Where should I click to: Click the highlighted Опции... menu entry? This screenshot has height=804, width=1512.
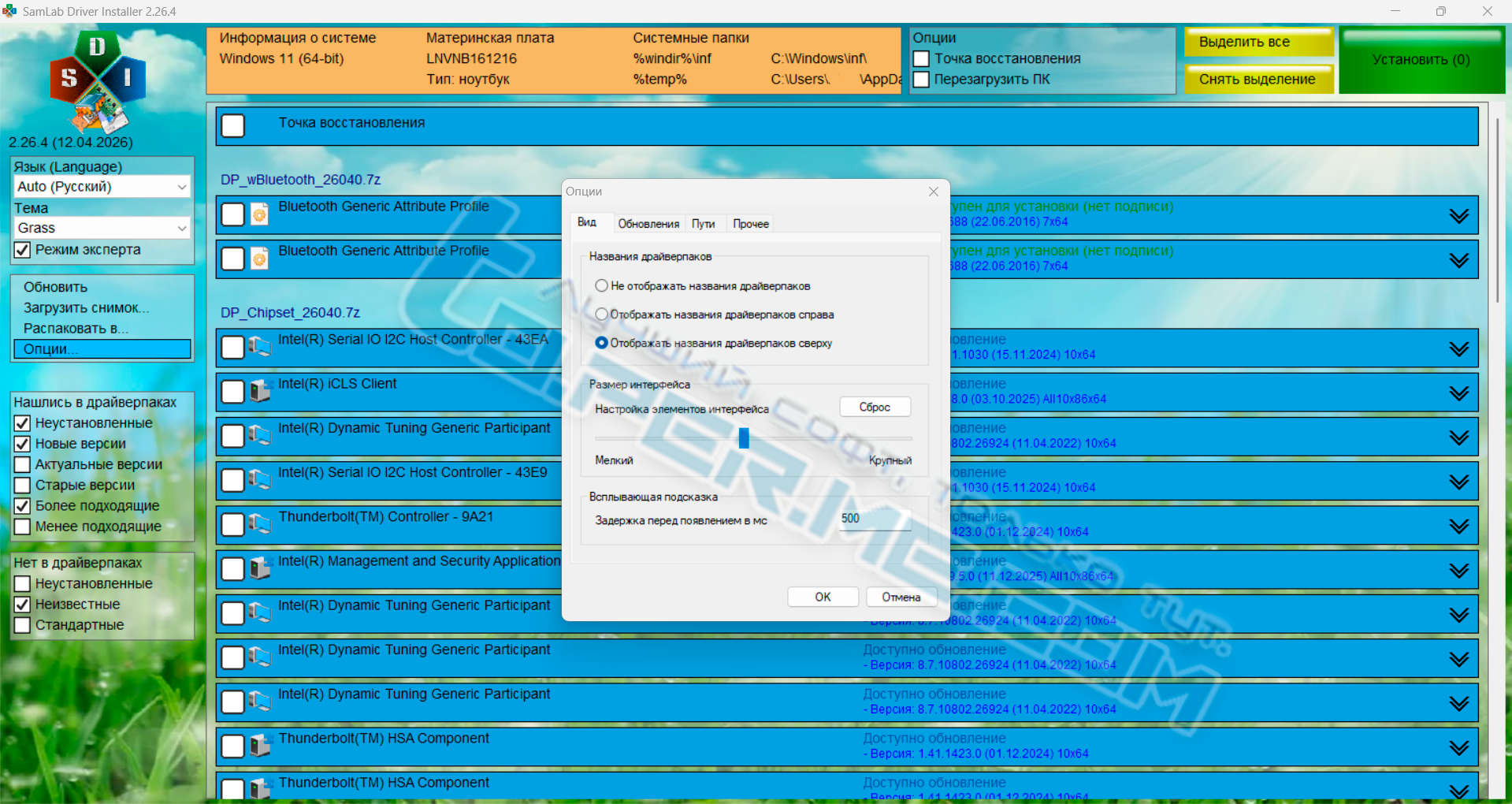point(102,349)
